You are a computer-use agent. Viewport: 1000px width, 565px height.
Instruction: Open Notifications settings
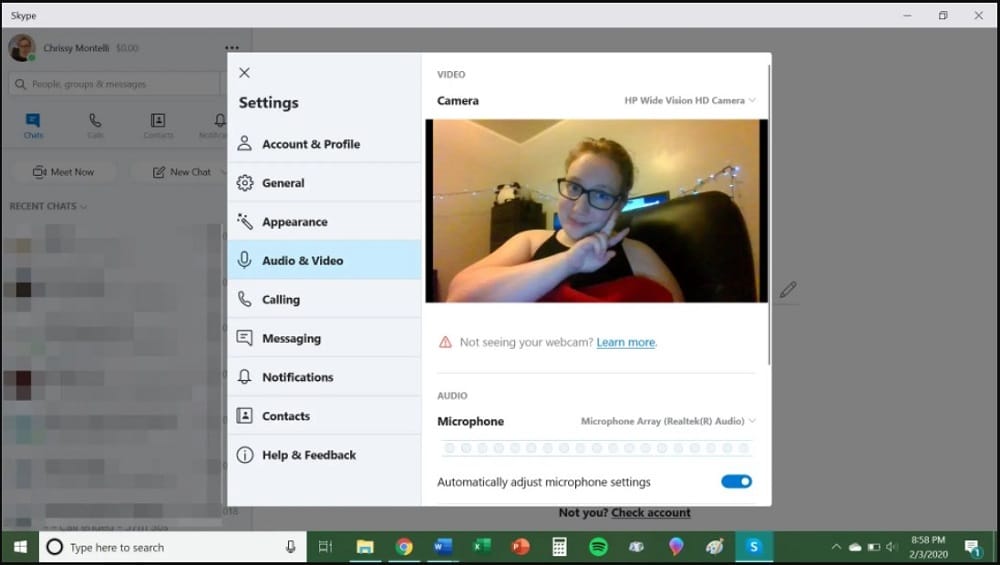324,377
